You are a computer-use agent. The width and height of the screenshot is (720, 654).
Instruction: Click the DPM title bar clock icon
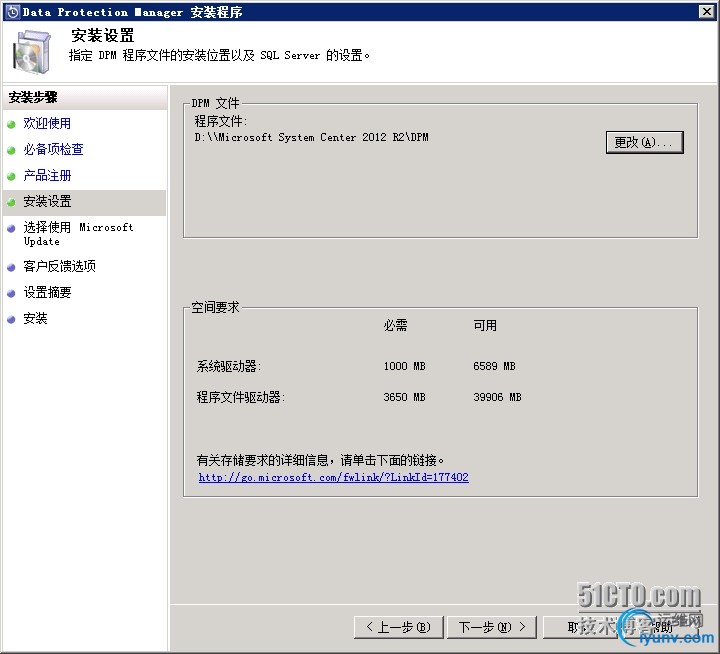[x=13, y=12]
